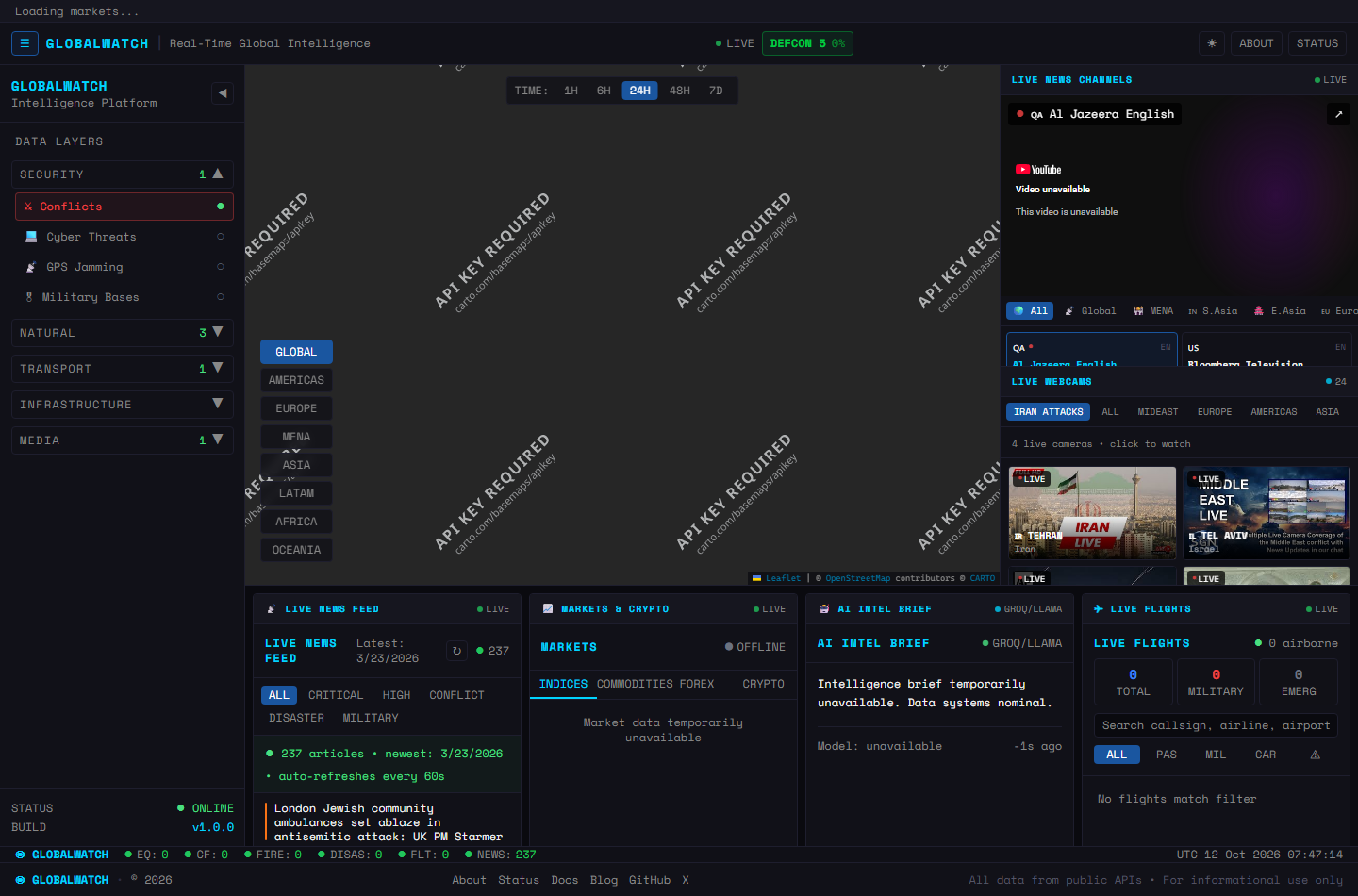Collapse the SECURITY layer group
The height and width of the screenshot is (896, 1358).
tap(123, 174)
